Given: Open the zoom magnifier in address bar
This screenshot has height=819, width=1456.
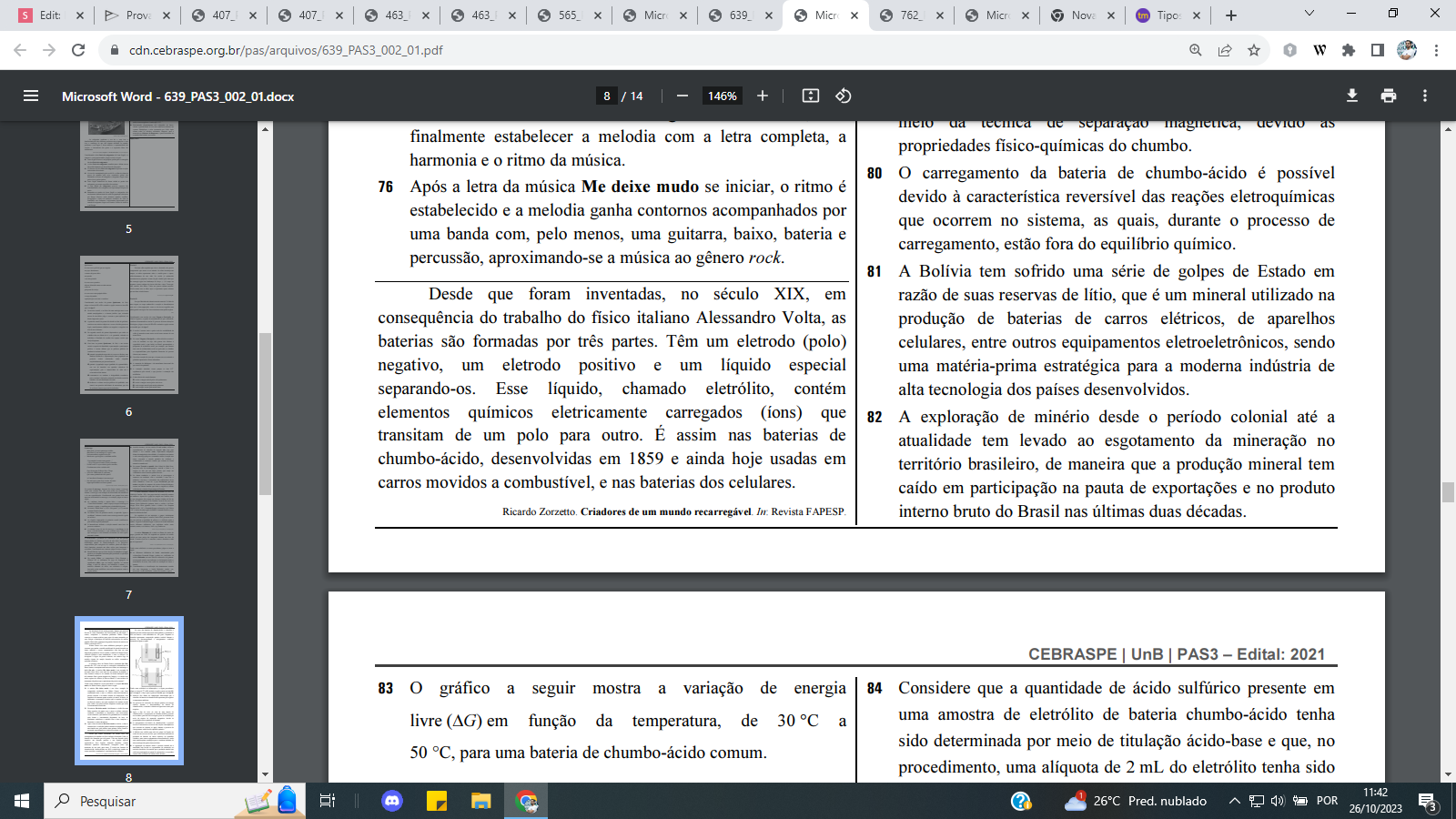Looking at the screenshot, I should (1196, 50).
